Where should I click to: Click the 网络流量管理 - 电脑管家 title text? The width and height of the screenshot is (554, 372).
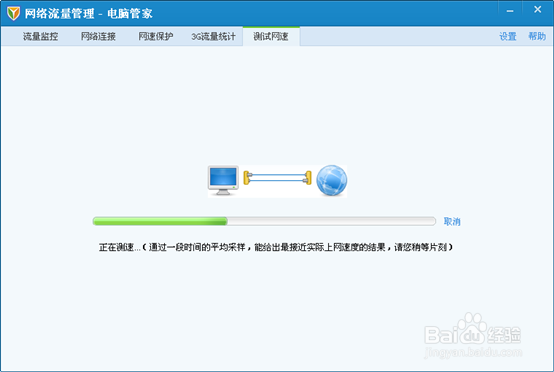88,13
